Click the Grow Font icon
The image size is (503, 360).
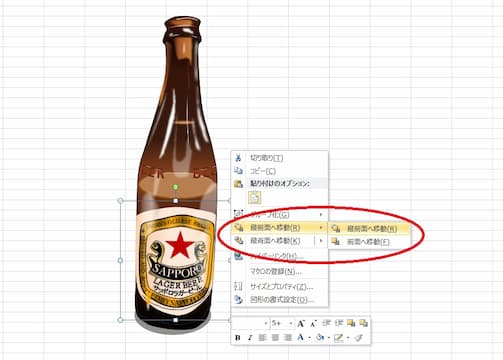click(x=301, y=323)
